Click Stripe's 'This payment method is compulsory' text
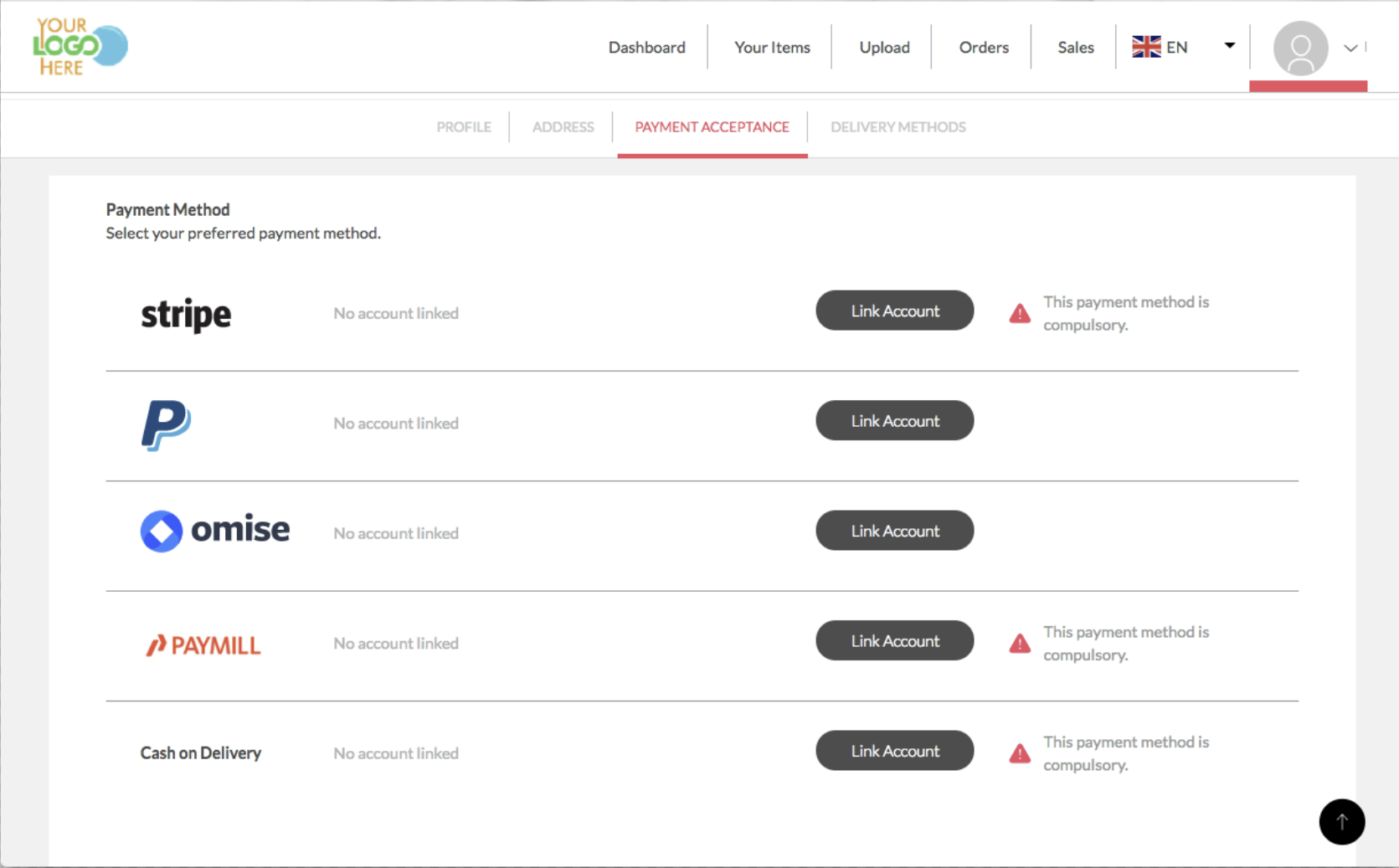The image size is (1399, 868). [1126, 313]
